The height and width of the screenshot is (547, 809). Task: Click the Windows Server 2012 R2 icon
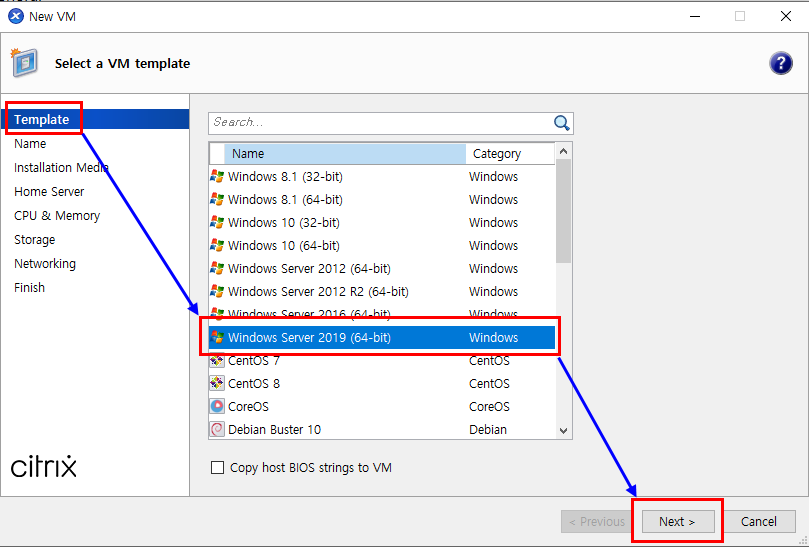(217, 292)
